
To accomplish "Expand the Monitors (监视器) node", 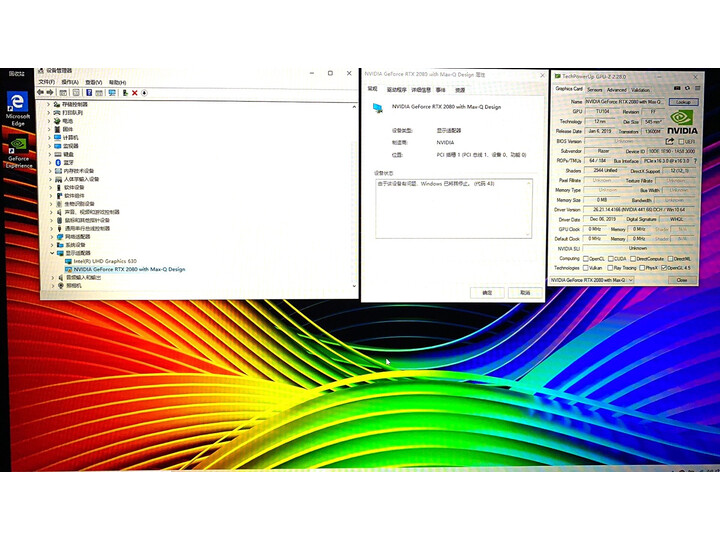I will [50, 146].
